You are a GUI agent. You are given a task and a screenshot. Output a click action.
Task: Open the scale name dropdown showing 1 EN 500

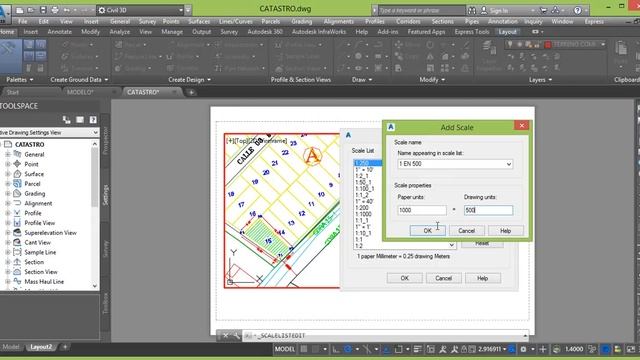click(509, 164)
